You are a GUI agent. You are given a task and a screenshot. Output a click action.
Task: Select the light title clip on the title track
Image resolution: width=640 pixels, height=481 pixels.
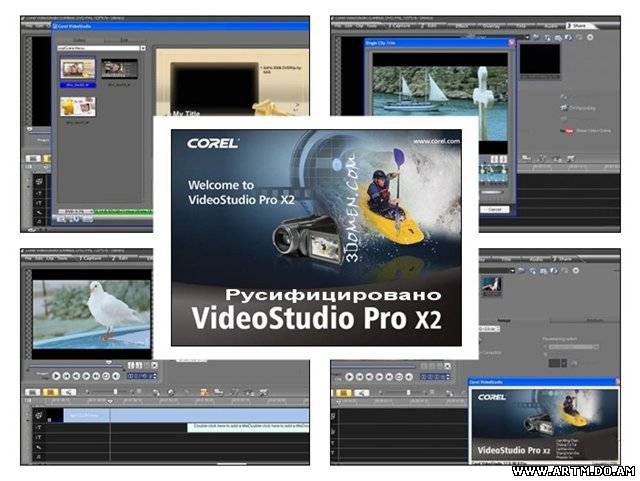(248, 427)
